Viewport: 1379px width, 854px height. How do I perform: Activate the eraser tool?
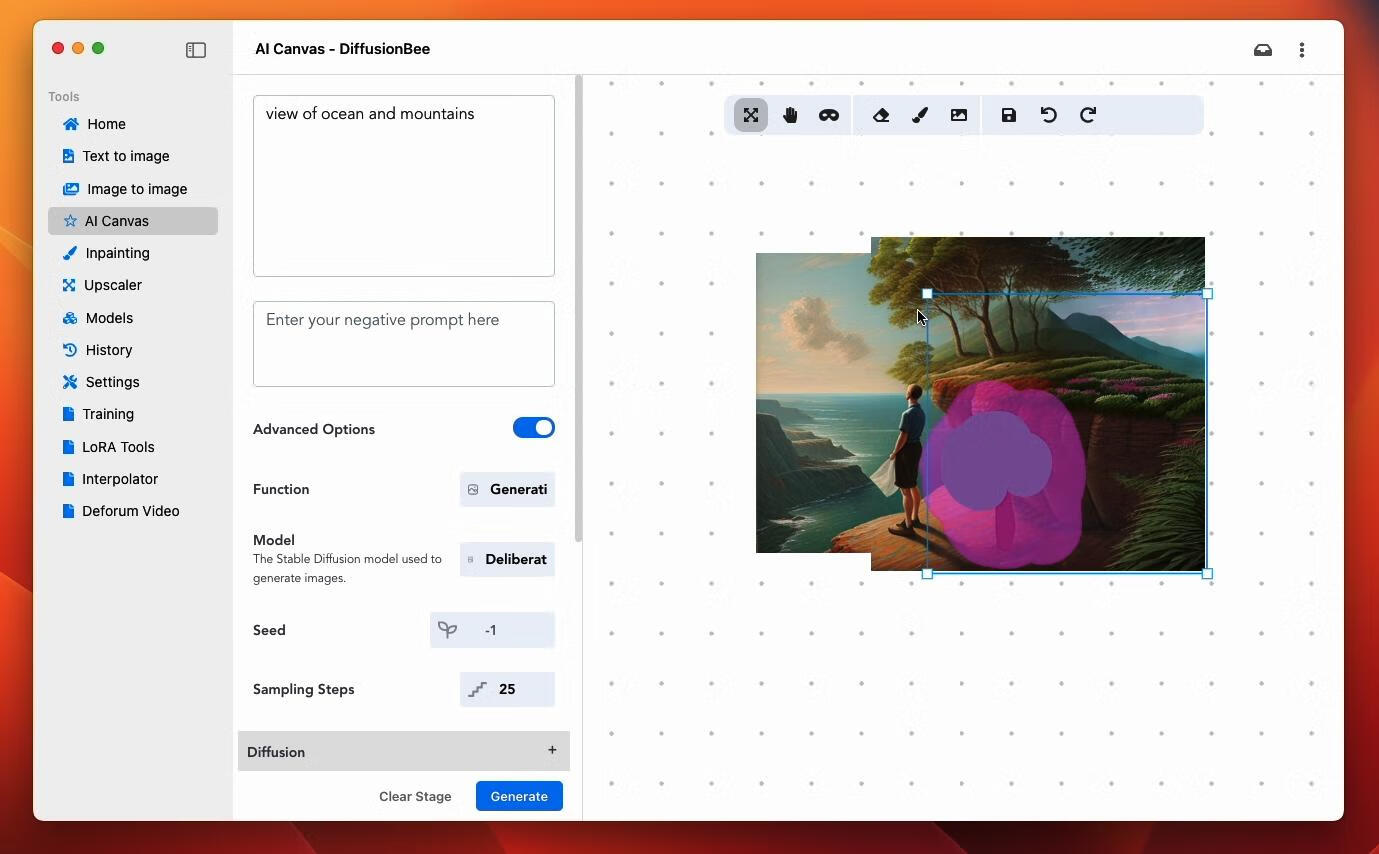(x=879, y=114)
